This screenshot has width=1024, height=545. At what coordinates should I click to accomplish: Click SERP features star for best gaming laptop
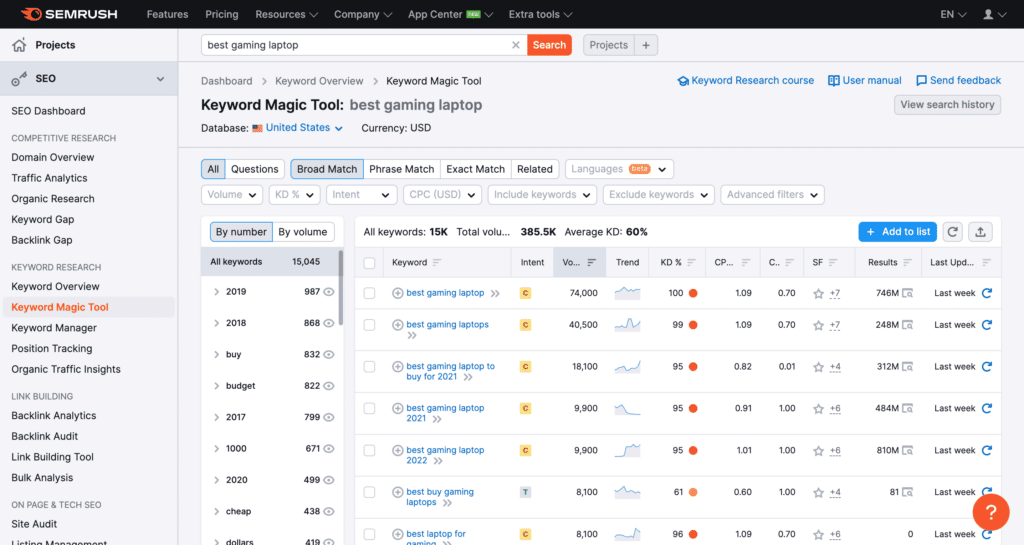tap(818, 294)
